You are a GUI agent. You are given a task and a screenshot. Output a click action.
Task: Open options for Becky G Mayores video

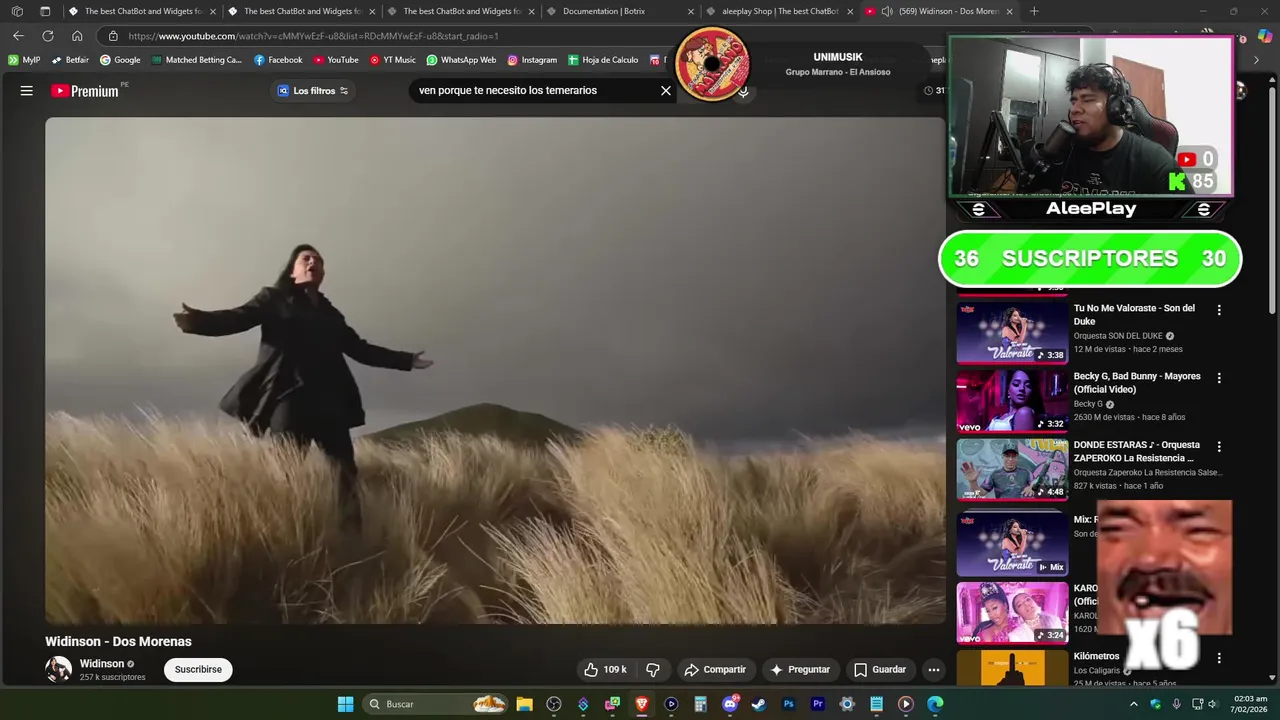(x=1219, y=378)
